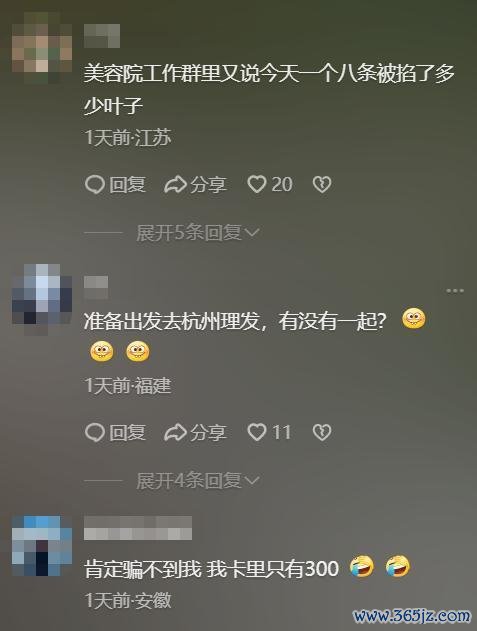Expand 展开5条回复 replies
Image resolution: width=477 pixels, height=631 pixels.
click(x=198, y=232)
